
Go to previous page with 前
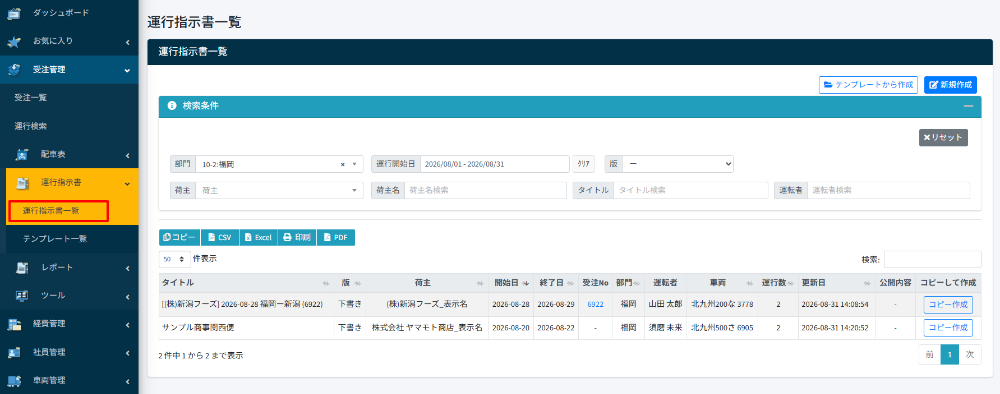tap(929, 355)
